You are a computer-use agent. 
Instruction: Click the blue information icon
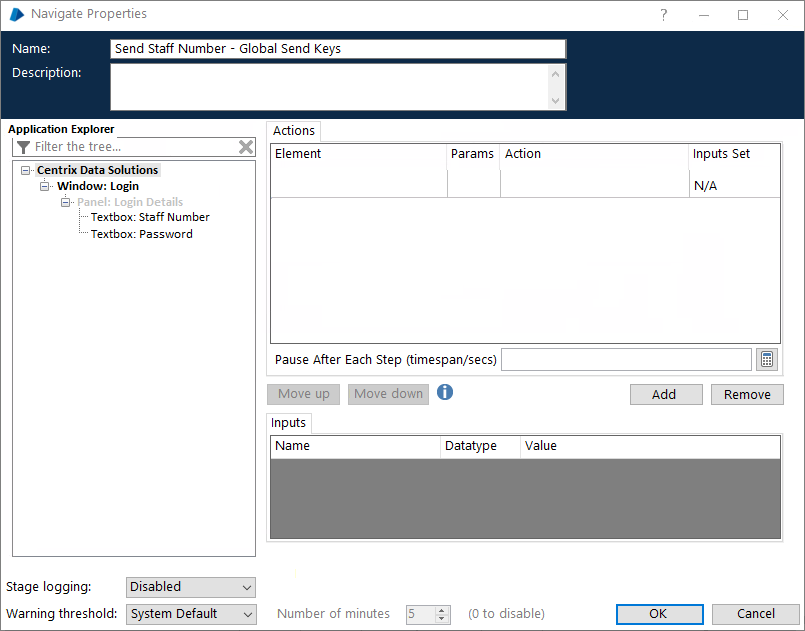445,392
